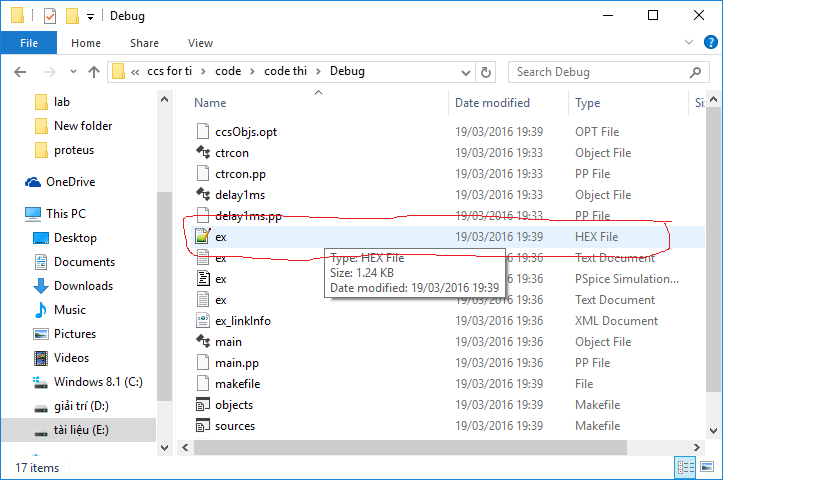Switch to large icons view
The width and height of the screenshot is (819, 480).
tap(707, 467)
